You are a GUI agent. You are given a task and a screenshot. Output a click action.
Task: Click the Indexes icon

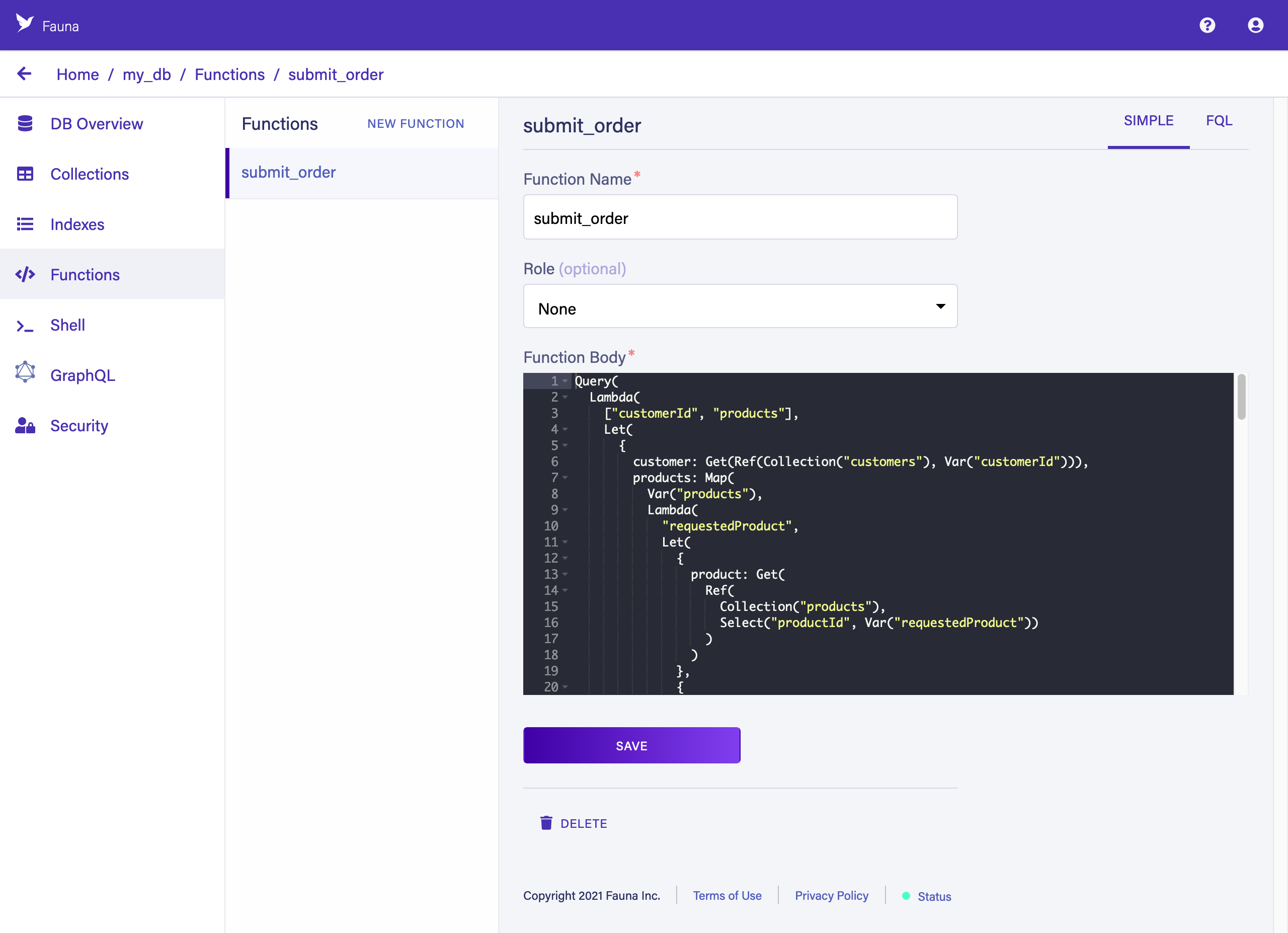pyautogui.click(x=25, y=224)
